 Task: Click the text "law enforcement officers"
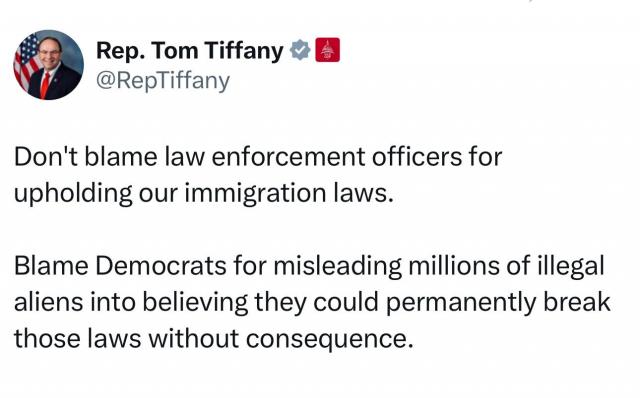(313, 157)
